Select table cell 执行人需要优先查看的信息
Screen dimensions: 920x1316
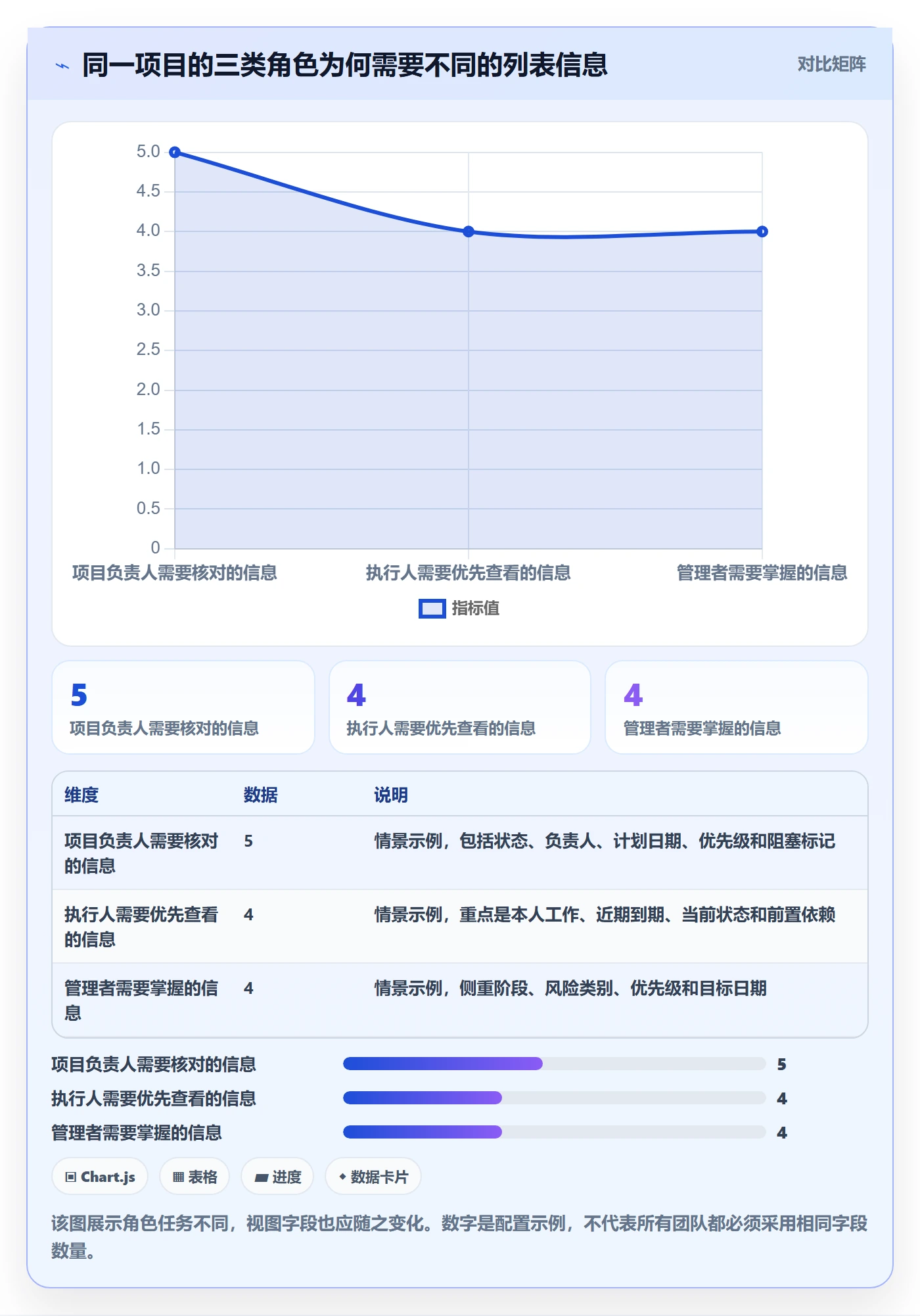tap(141, 927)
